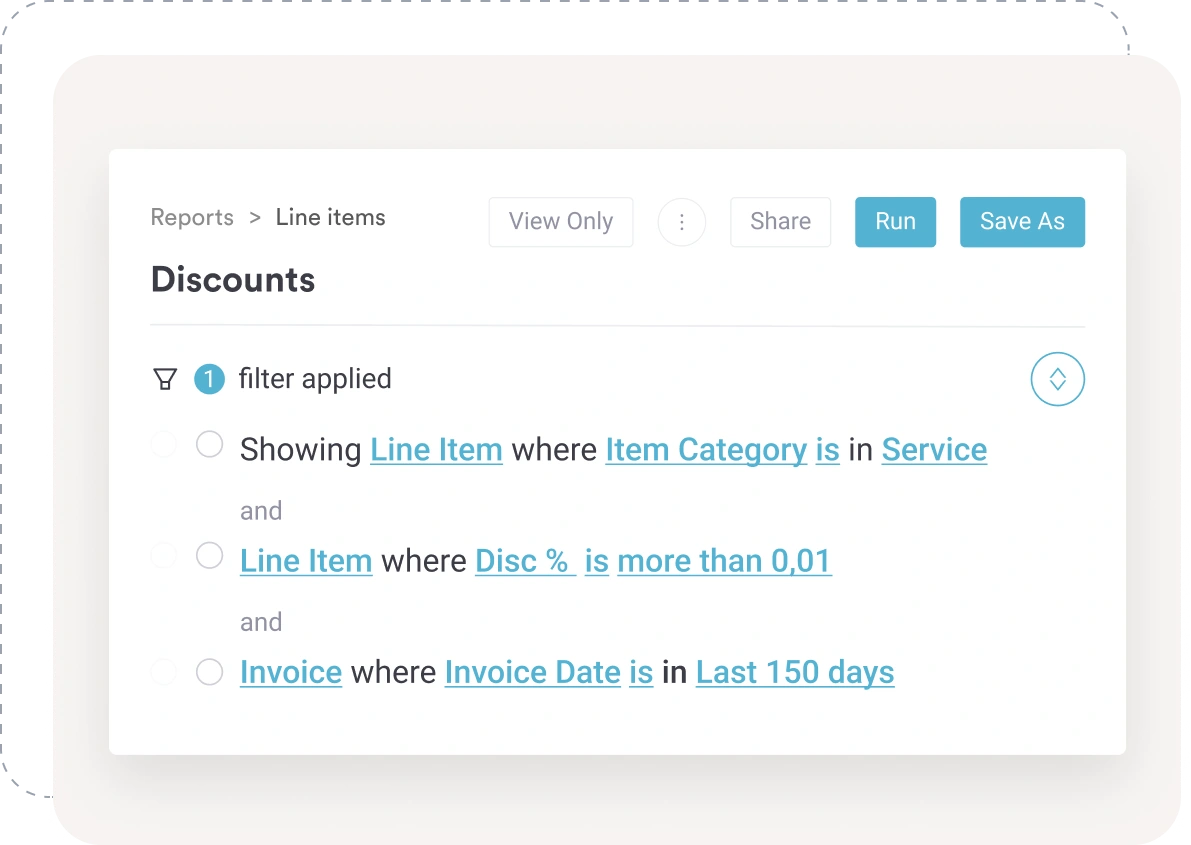Open the Item Category field dropdown

pyautogui.click(x=706, y=450)
